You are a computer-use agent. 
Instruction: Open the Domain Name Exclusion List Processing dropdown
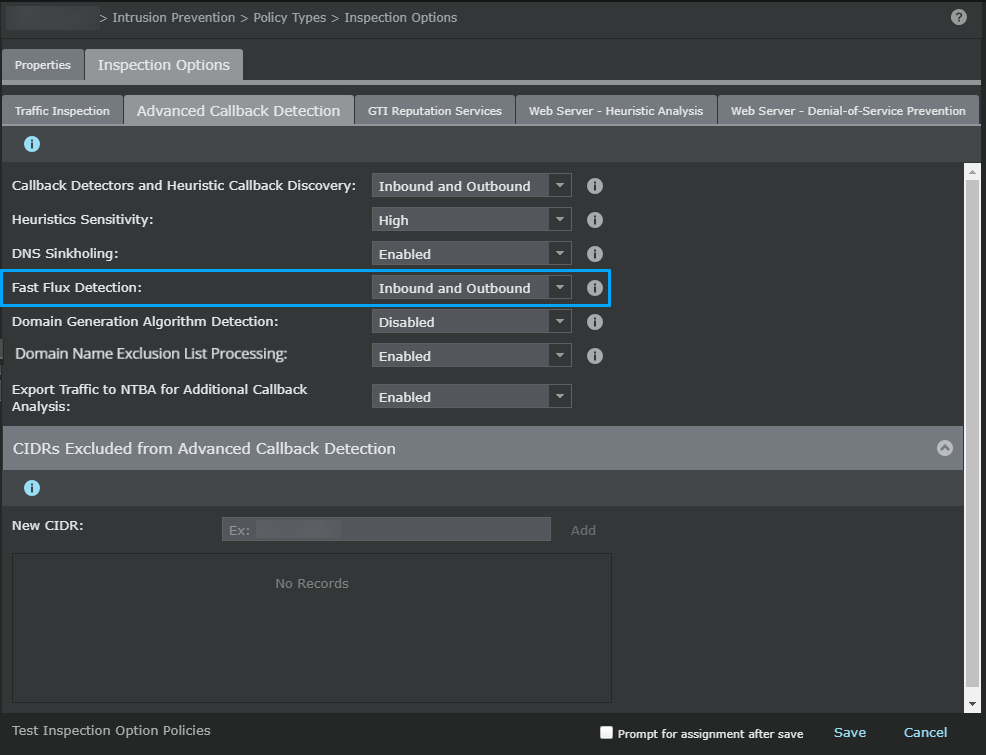(x=472, y=355)
